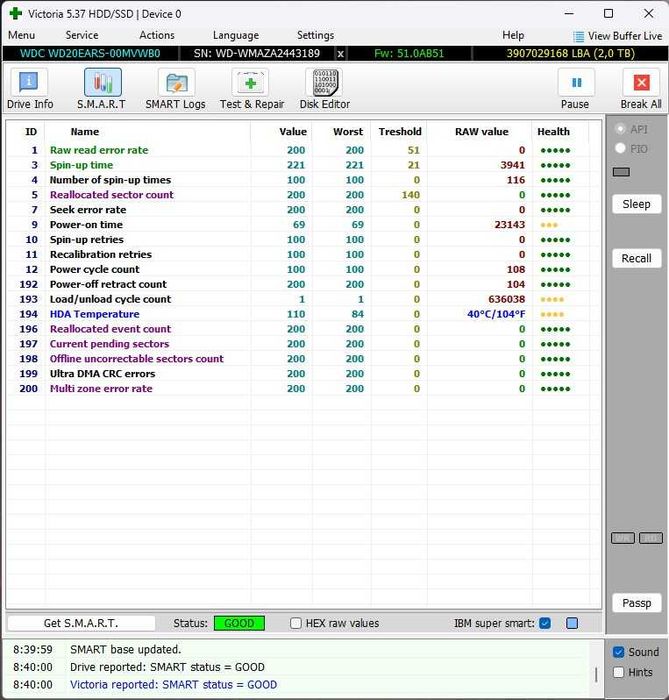The width and height of the screenshot is (669, 700).
Task: Toggle IBM super smart checkbox
Action: pos(545,623)
